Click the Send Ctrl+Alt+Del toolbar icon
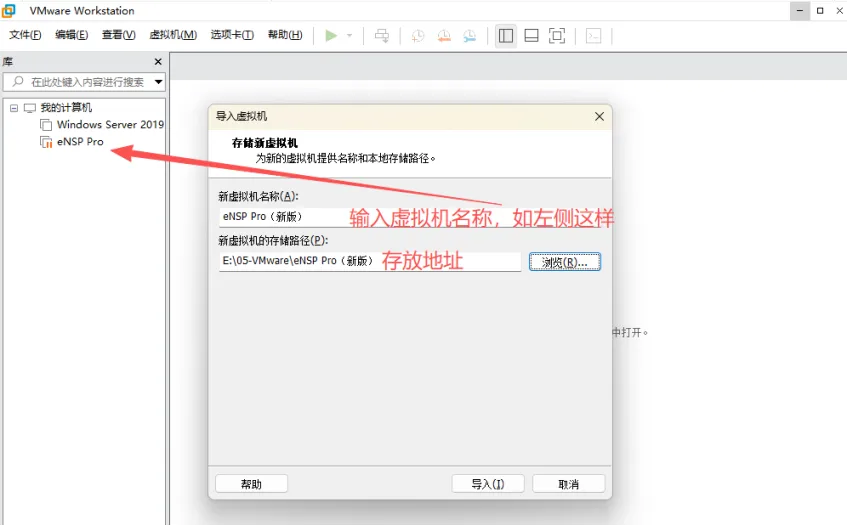 [382, 36]
